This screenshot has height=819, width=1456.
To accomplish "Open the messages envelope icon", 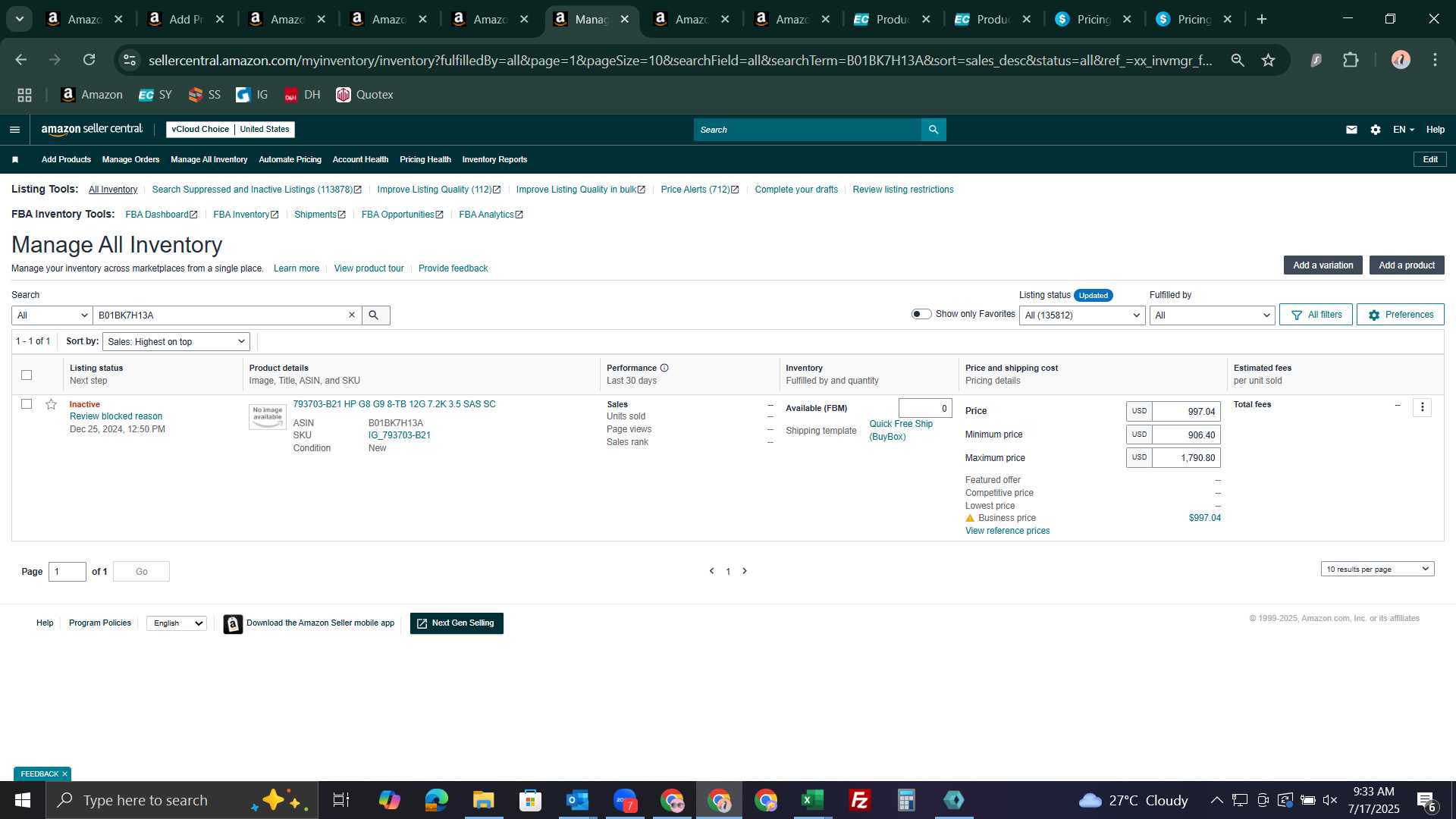I will tap(1351, 130).
